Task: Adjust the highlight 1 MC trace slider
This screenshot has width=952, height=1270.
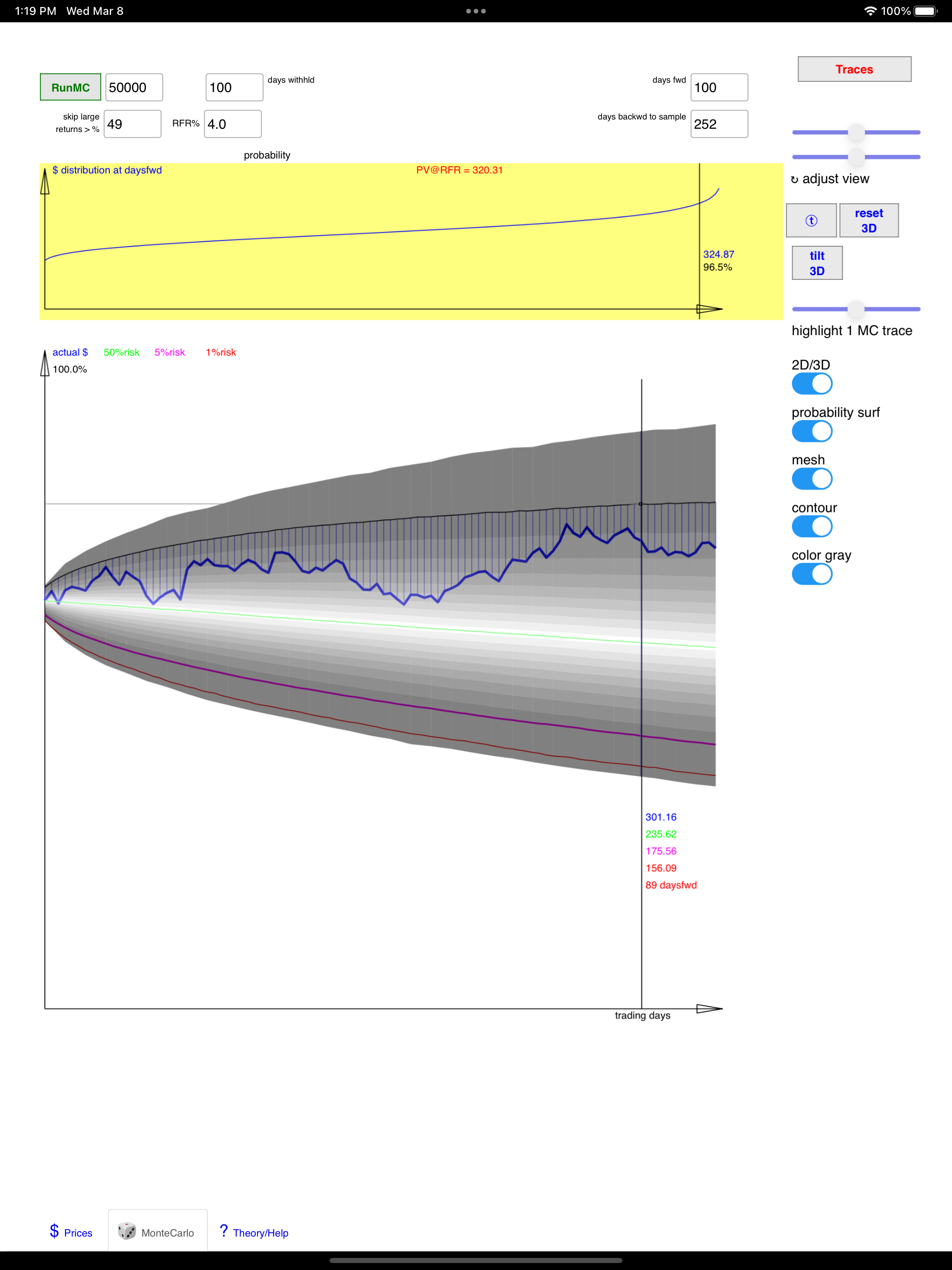Action: click(856, 309)
